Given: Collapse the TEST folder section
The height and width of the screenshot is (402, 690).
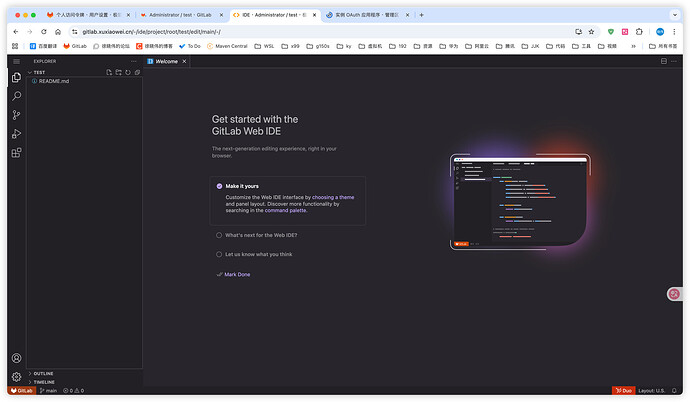Looking at the screenshot, I should pyautogui.click(x=38, y=72).
